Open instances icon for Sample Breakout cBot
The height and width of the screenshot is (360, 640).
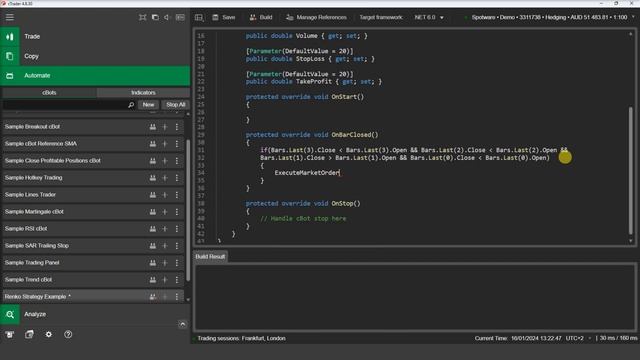[153, 127]
